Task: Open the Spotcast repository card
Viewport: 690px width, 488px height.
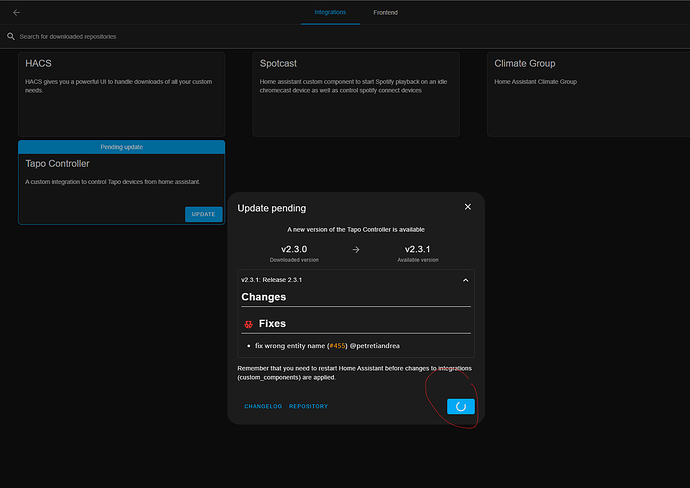Action: [x=356, y=94]
